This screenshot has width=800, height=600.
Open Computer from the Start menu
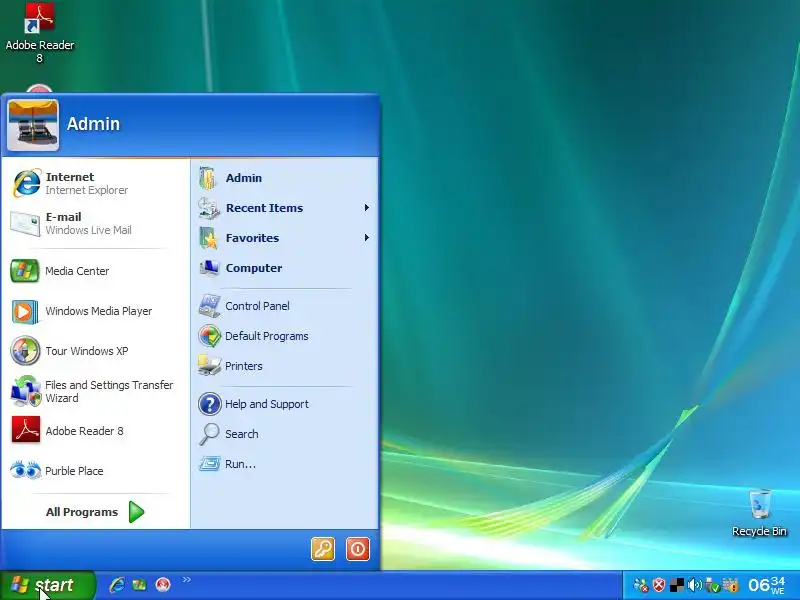(284, 268)
